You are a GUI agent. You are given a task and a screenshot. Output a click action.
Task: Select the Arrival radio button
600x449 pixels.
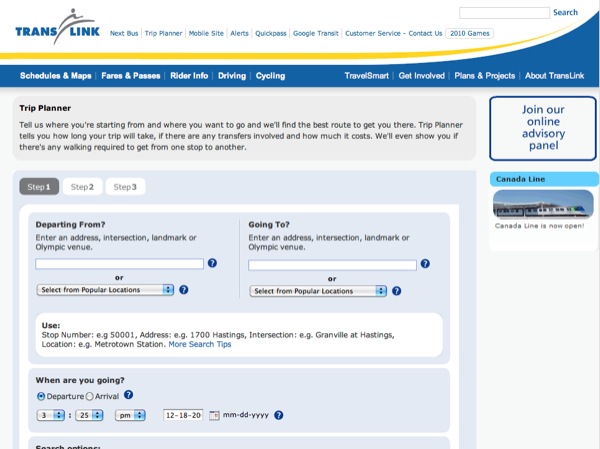click(x=90, y=397)
